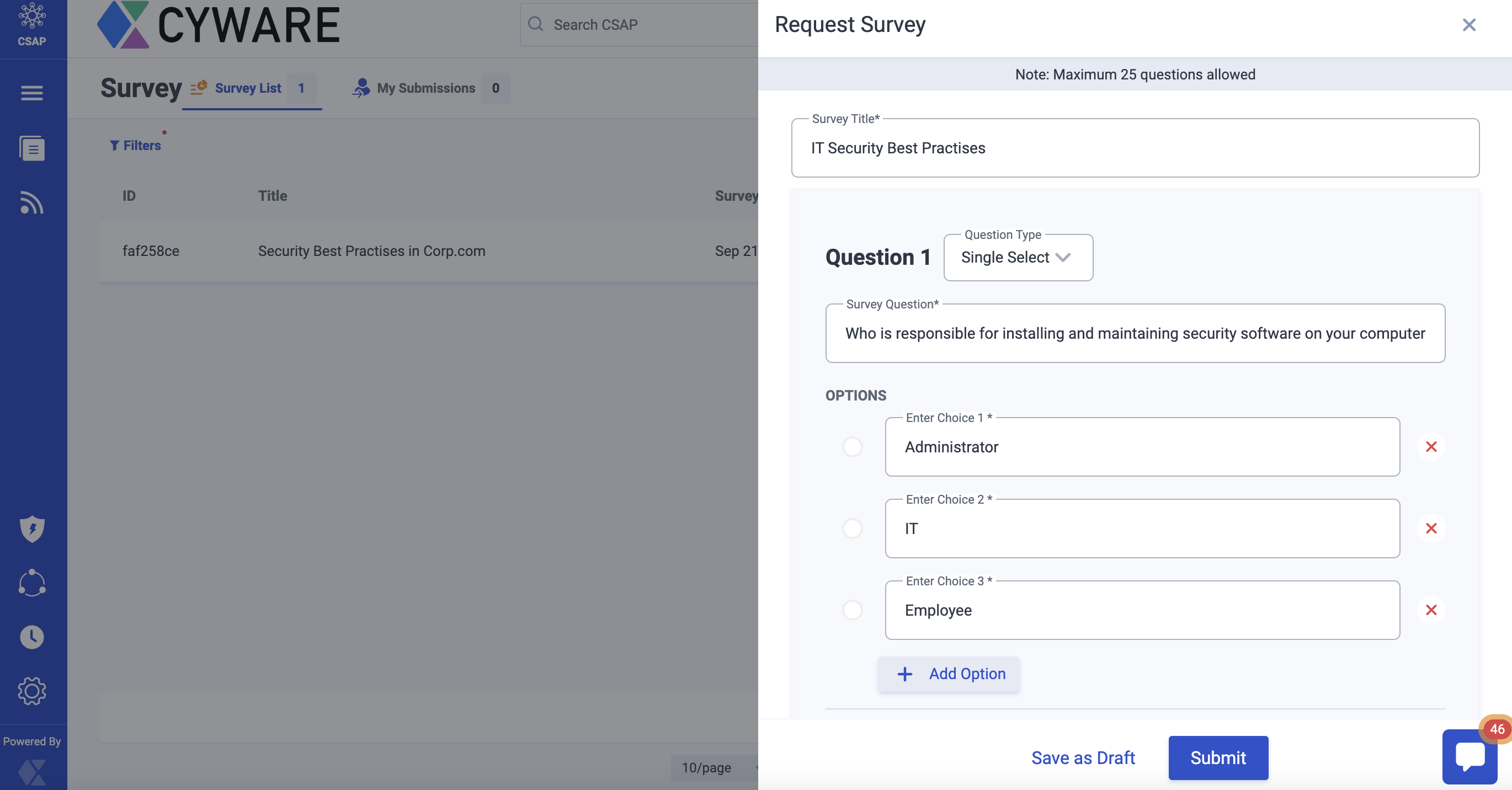Click the Survey Title input field
This screenshot has height=790, width=1512.
pyautogui.click(x=1135, y=148)
